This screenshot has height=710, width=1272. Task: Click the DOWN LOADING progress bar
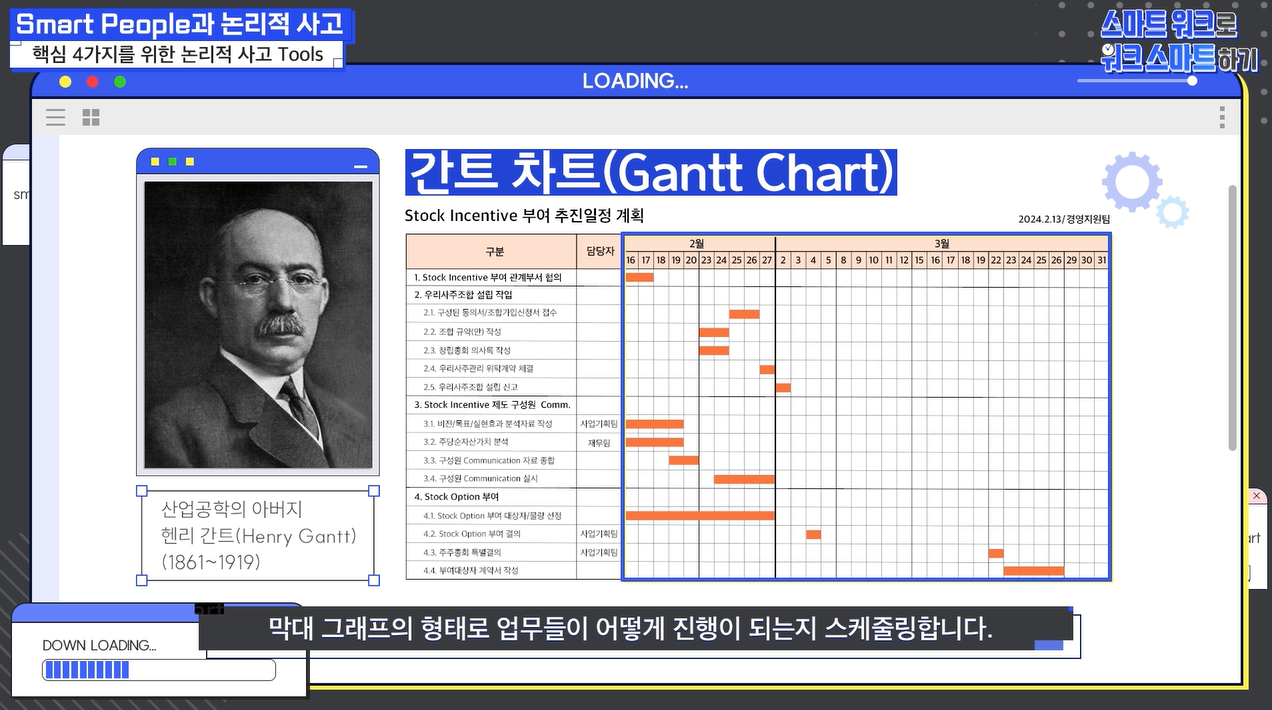point(158,670)
